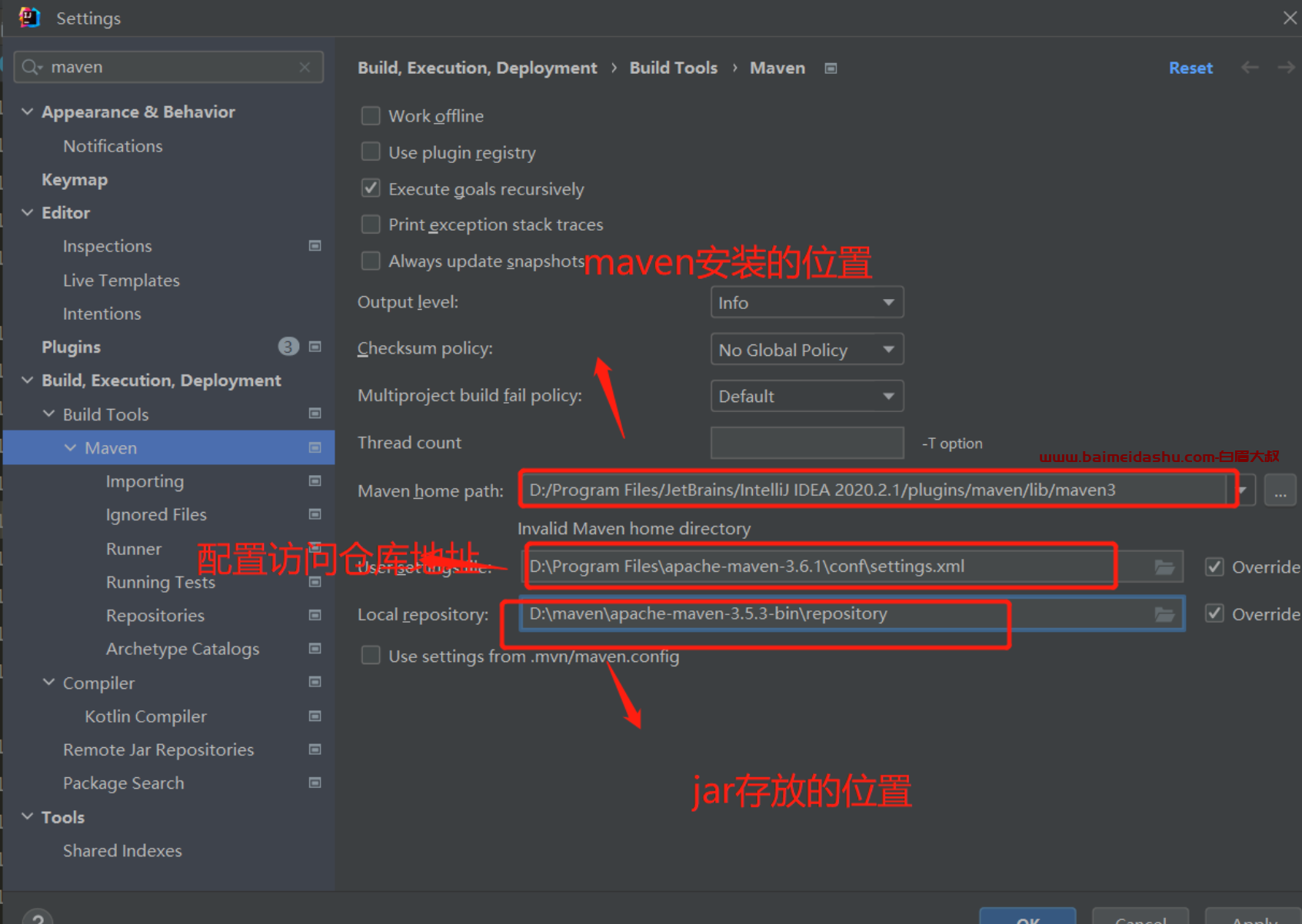Image resolution: width=1302 pixels, height=924 pixels.
Task: Open Running Tests settings
Action: 161,582
